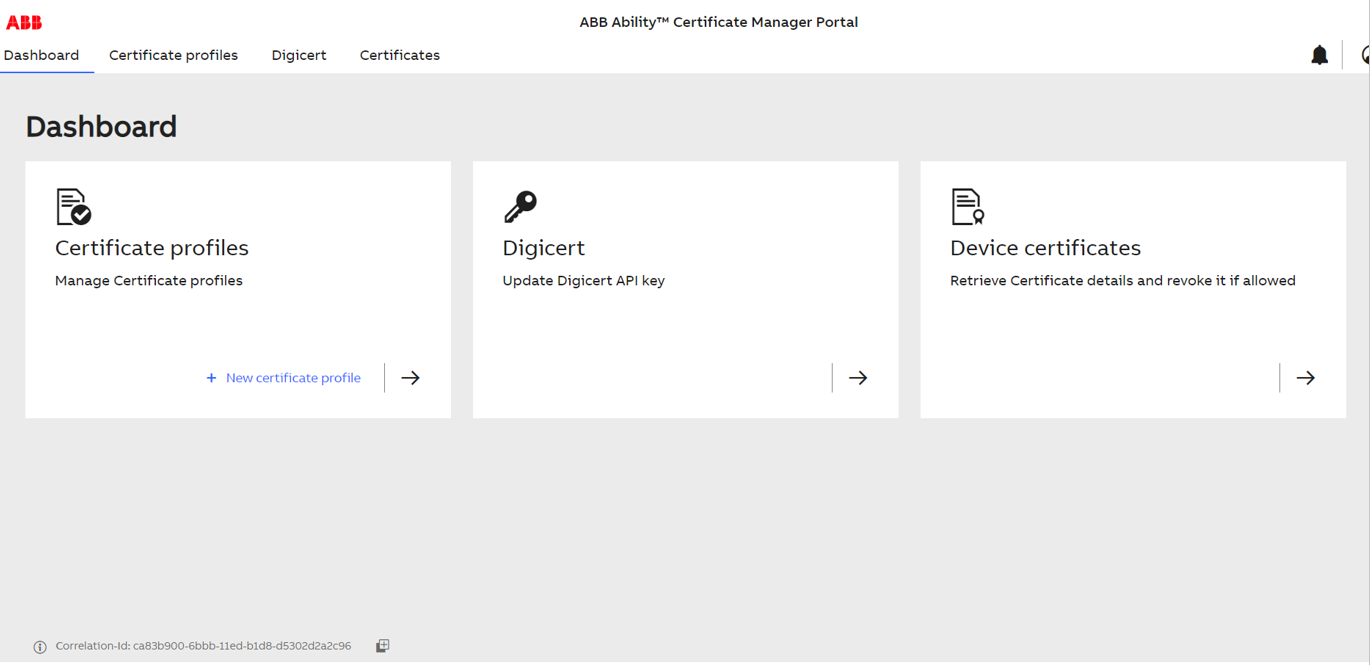Click 'Retrieve Certificate details and revoke' text
The height and width of the screenshot is (665, 1370).
[1123, 281]
